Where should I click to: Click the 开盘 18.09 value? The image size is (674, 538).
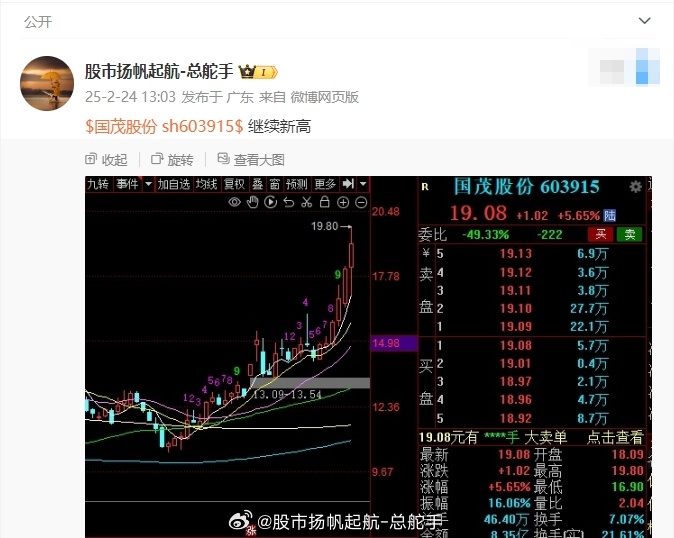click(x=628, y=455)
